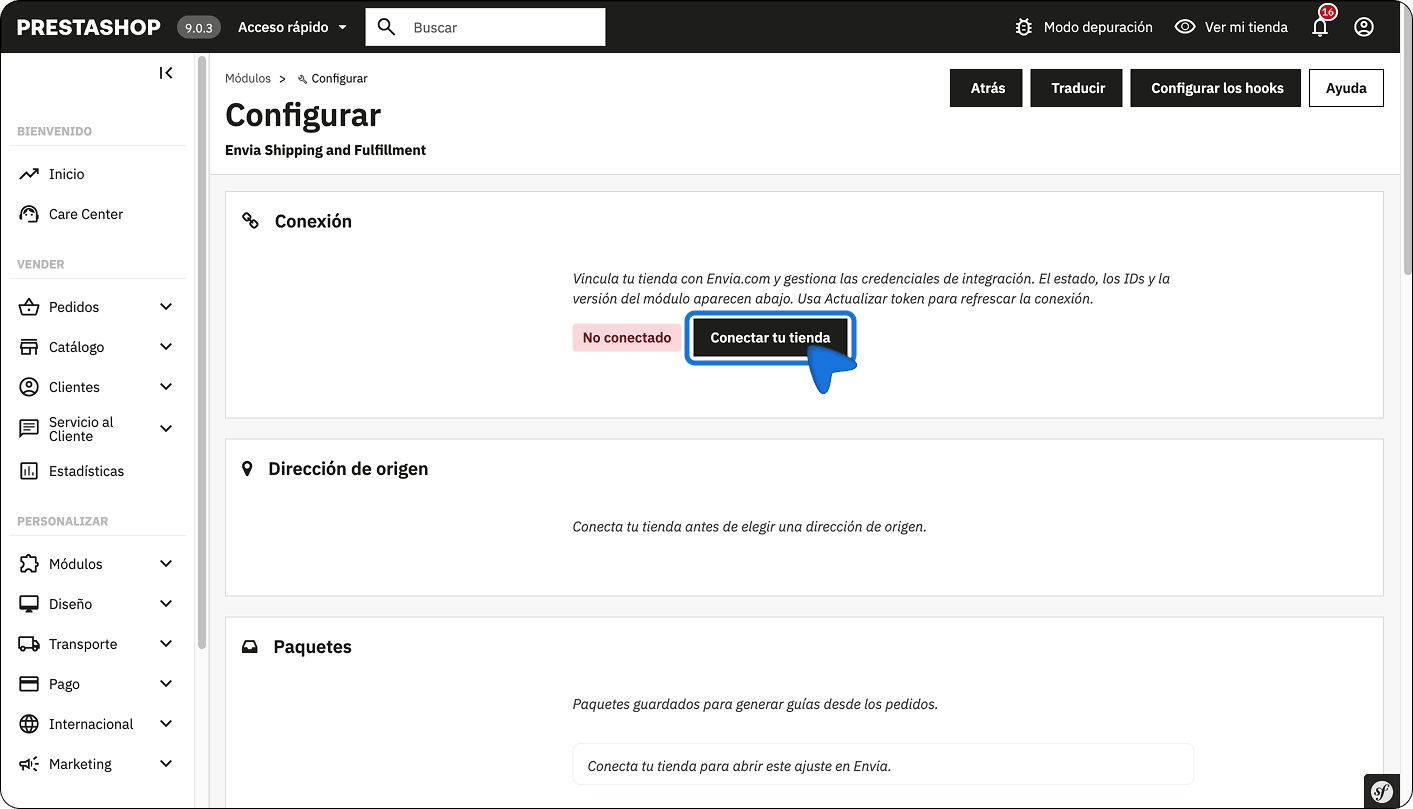
Task: Click the Symfony profiler icon
Action: click(1382, 790)
